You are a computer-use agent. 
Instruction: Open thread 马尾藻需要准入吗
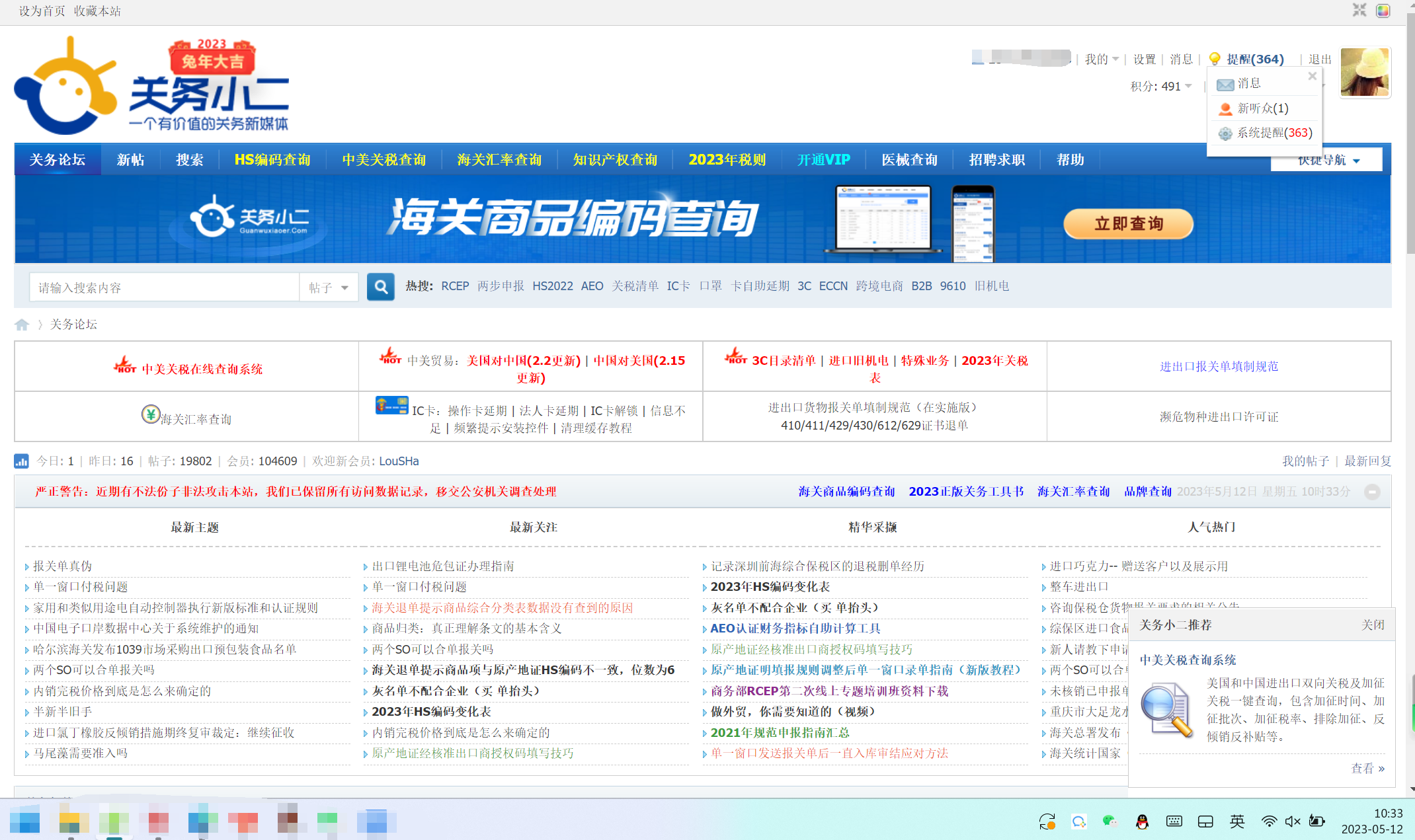point(81,753)
